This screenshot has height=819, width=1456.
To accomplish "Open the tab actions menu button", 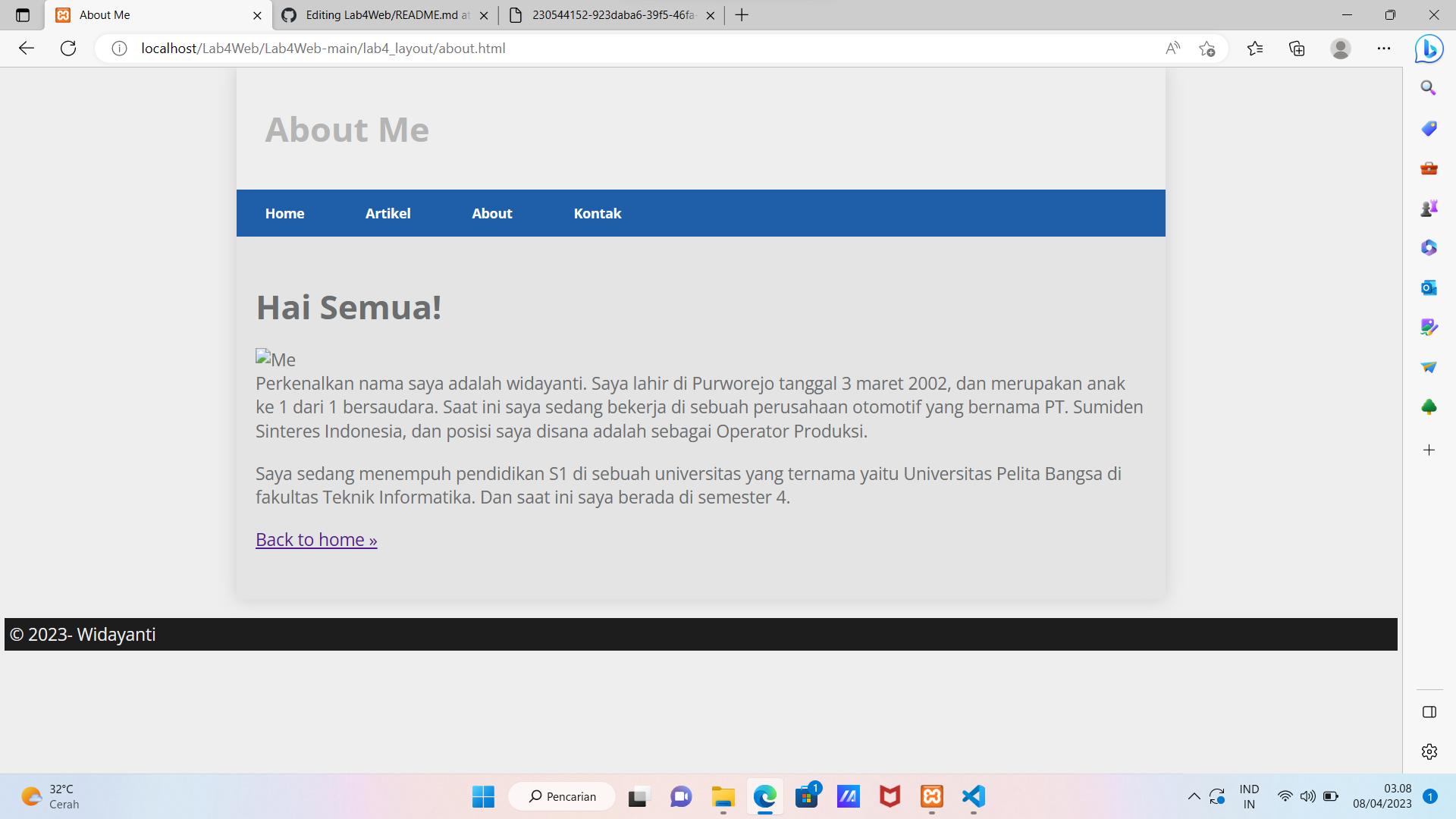I will 23,15.
